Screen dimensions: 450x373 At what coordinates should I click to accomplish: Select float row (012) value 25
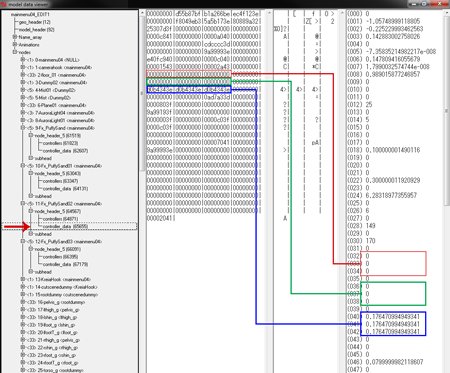(360, 105)
